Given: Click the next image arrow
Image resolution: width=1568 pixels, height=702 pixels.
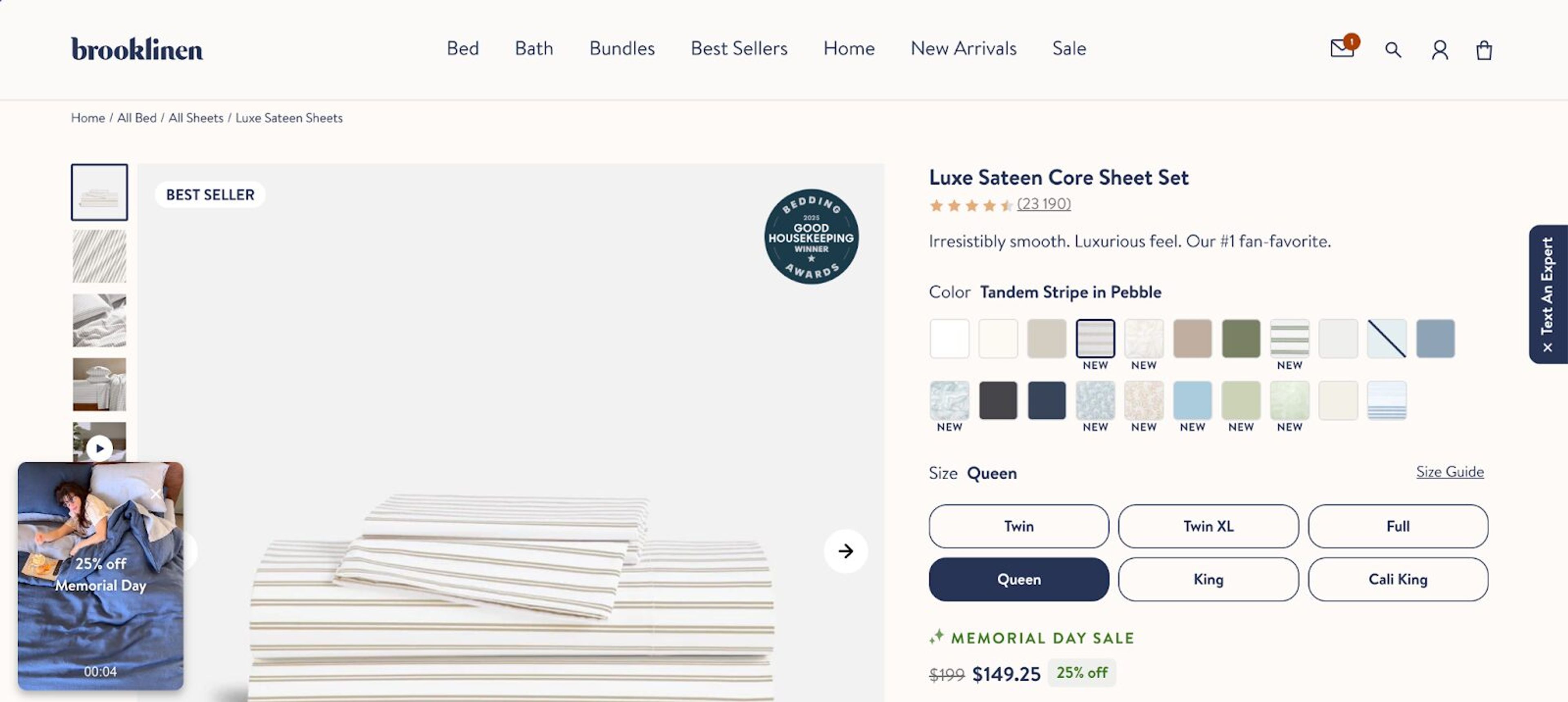Looking at the screenshot, I should point(845,551).
